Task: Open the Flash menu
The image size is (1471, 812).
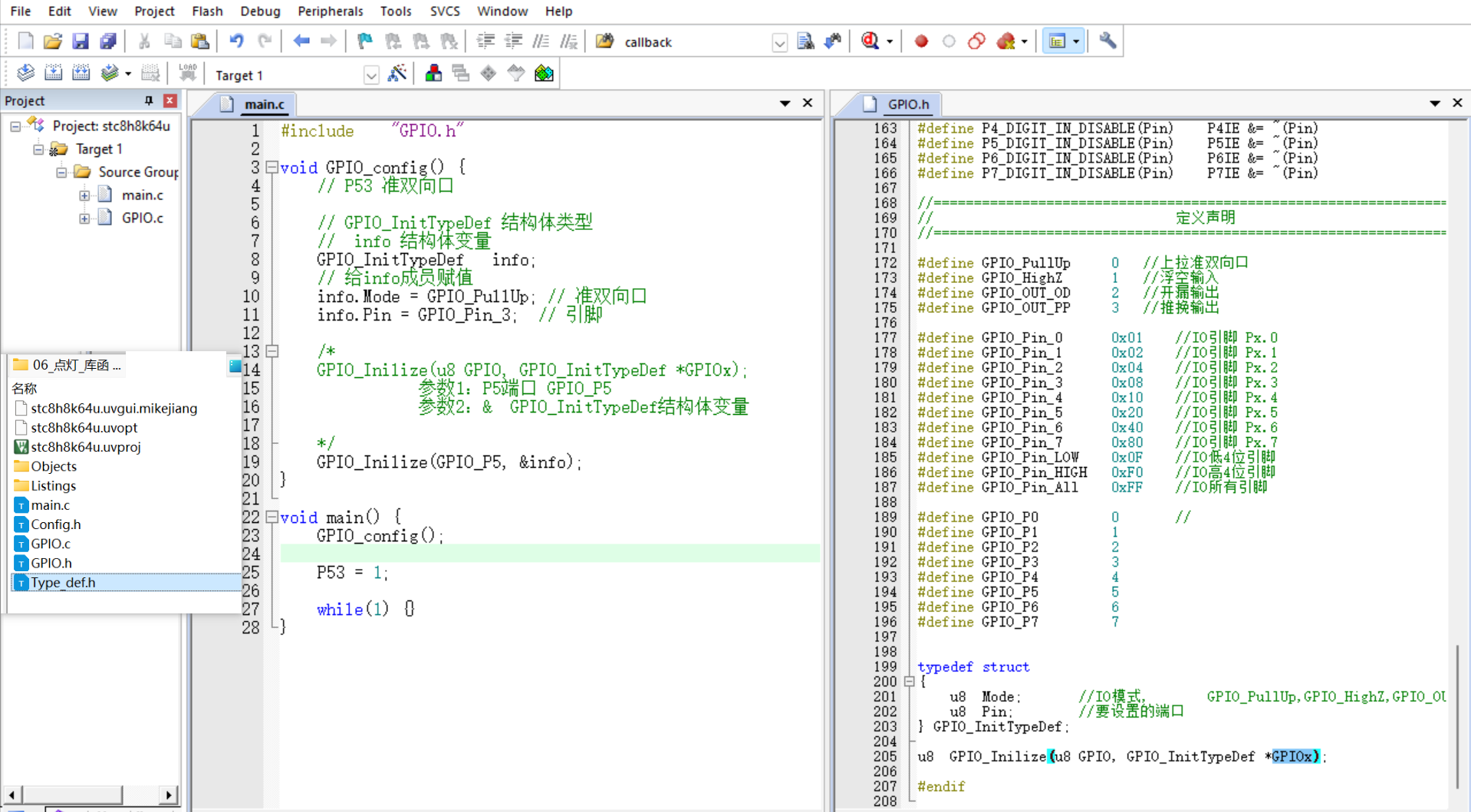Action: [x=207, y=11]
